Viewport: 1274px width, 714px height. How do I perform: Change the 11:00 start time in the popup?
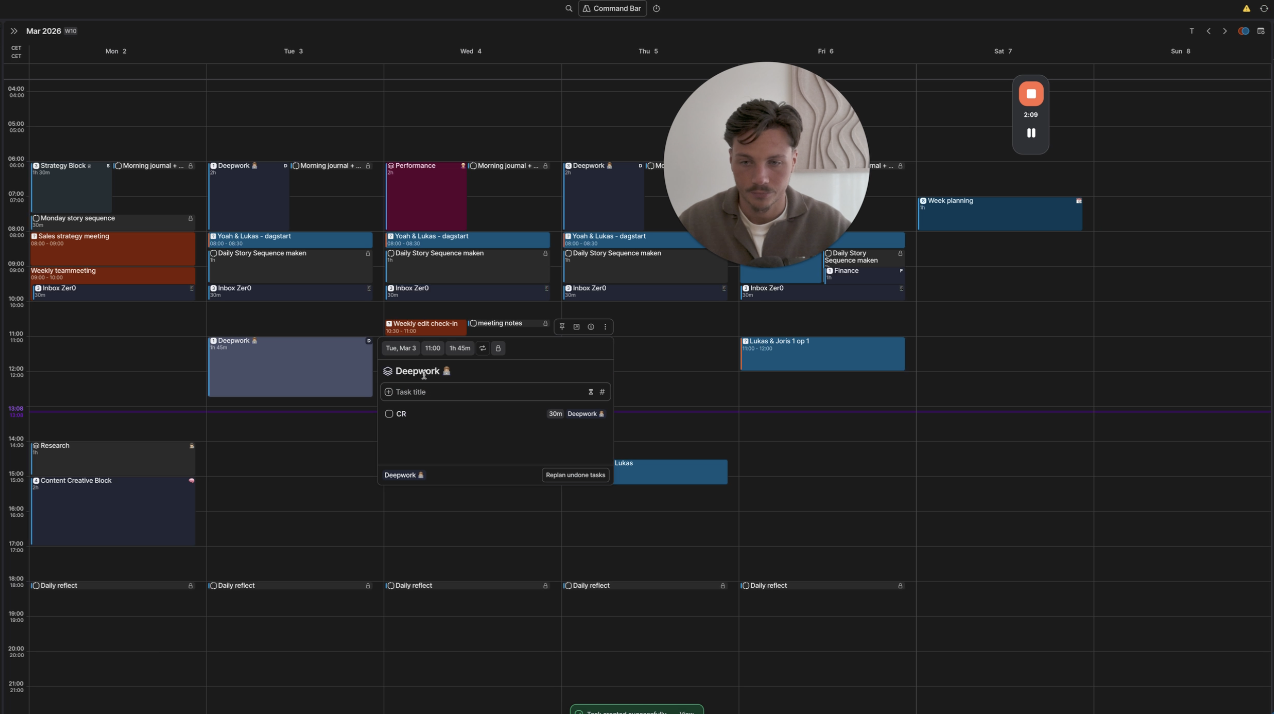[x=432, y=348]
